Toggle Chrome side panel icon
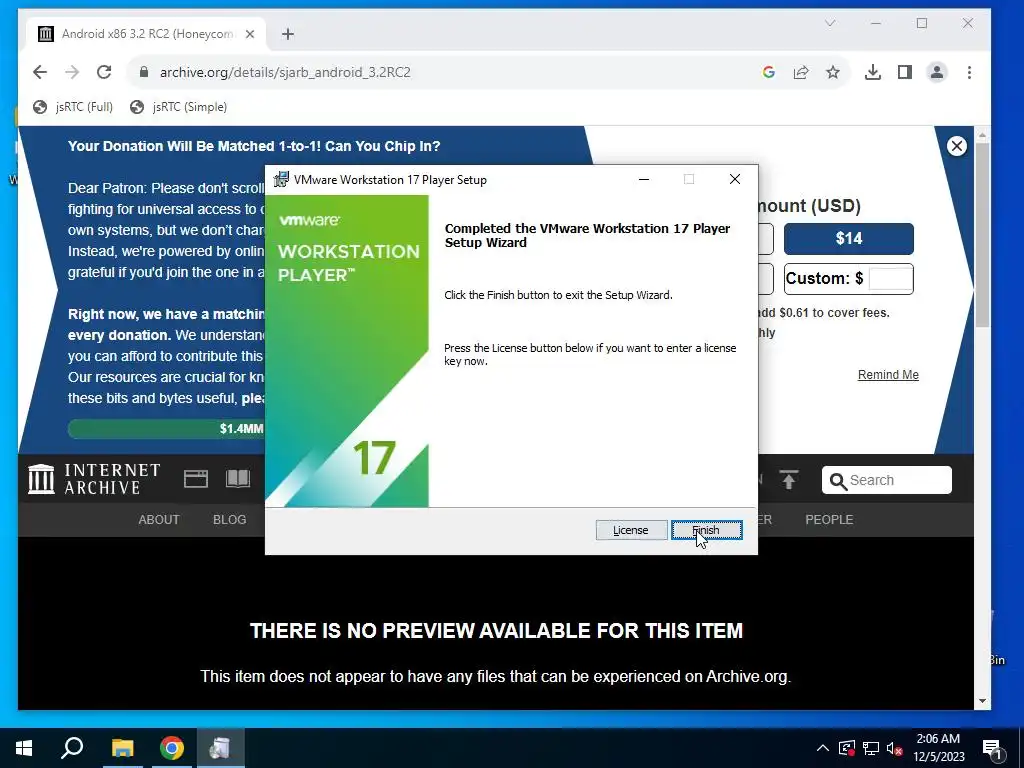 904,72
